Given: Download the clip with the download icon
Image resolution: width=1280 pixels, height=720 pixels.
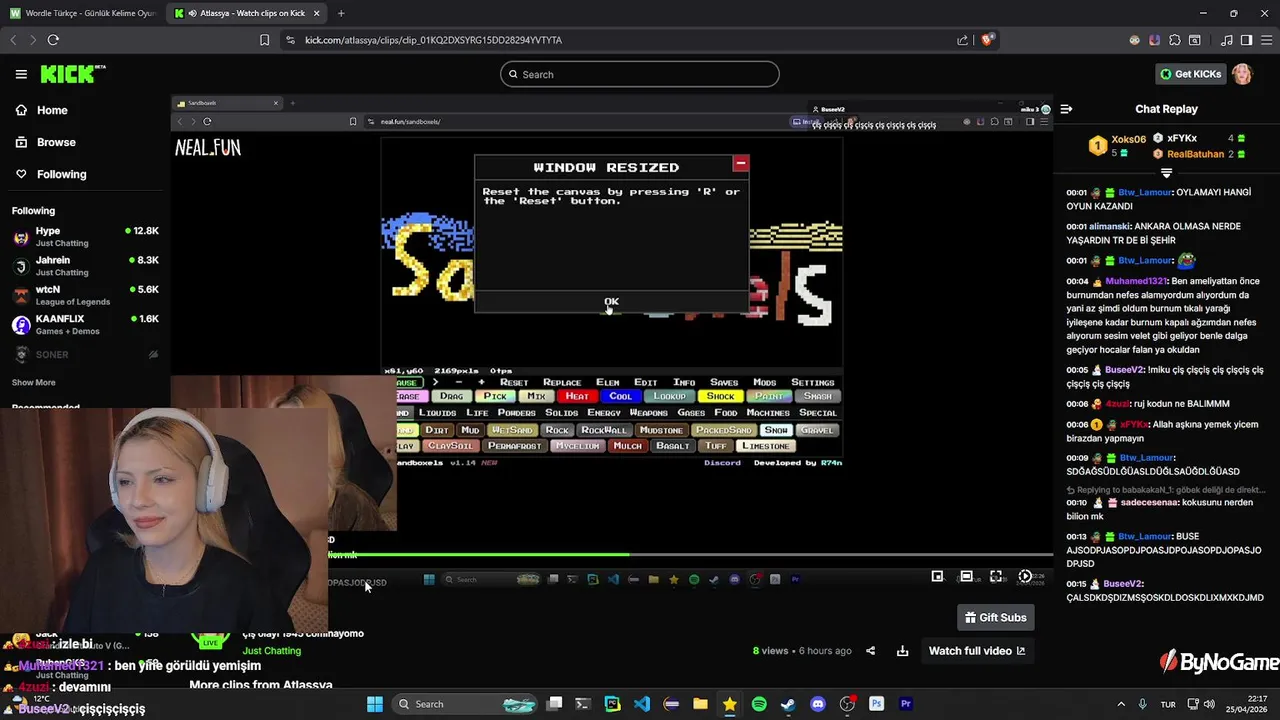Looking at the screenshot, I should [x=902, y=651].
